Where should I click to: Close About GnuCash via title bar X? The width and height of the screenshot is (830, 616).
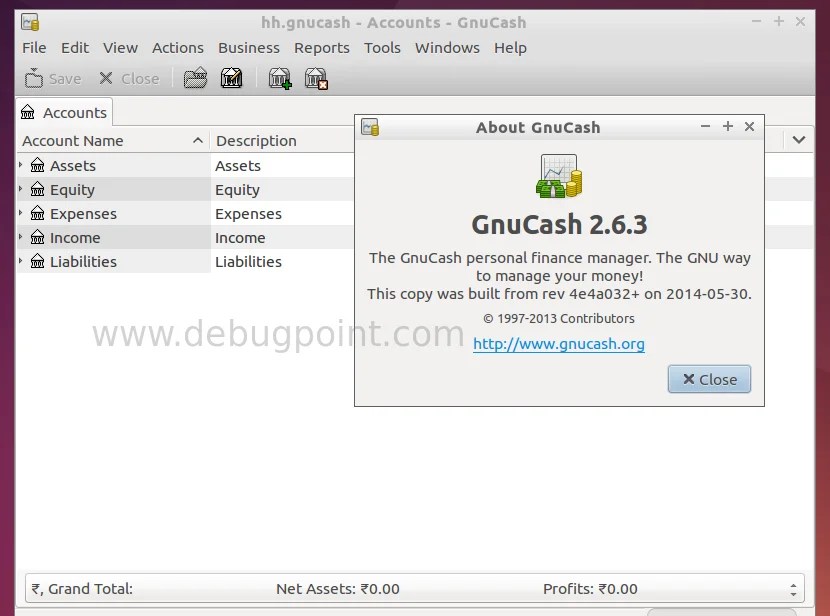coord(750,126)
